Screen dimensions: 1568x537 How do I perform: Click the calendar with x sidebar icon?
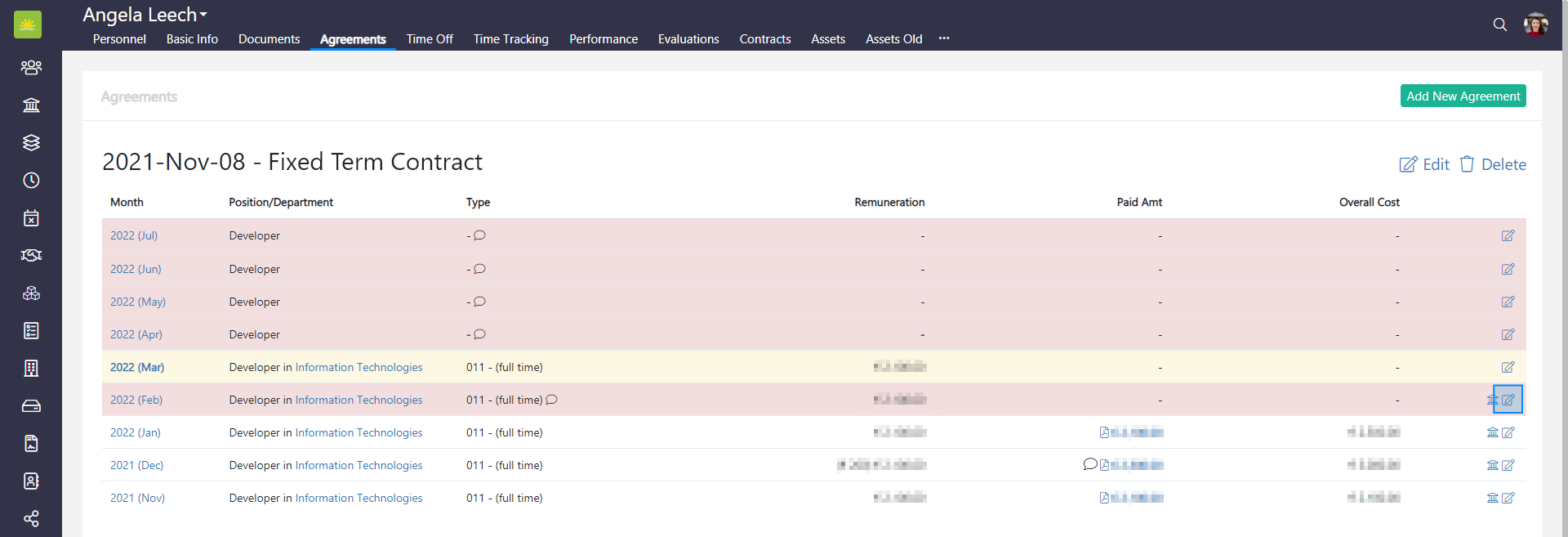31,218
